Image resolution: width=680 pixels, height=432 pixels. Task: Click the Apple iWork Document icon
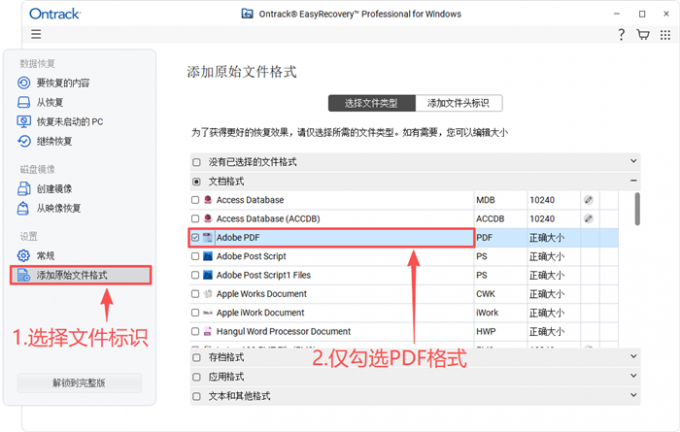(x=208, y=313)
